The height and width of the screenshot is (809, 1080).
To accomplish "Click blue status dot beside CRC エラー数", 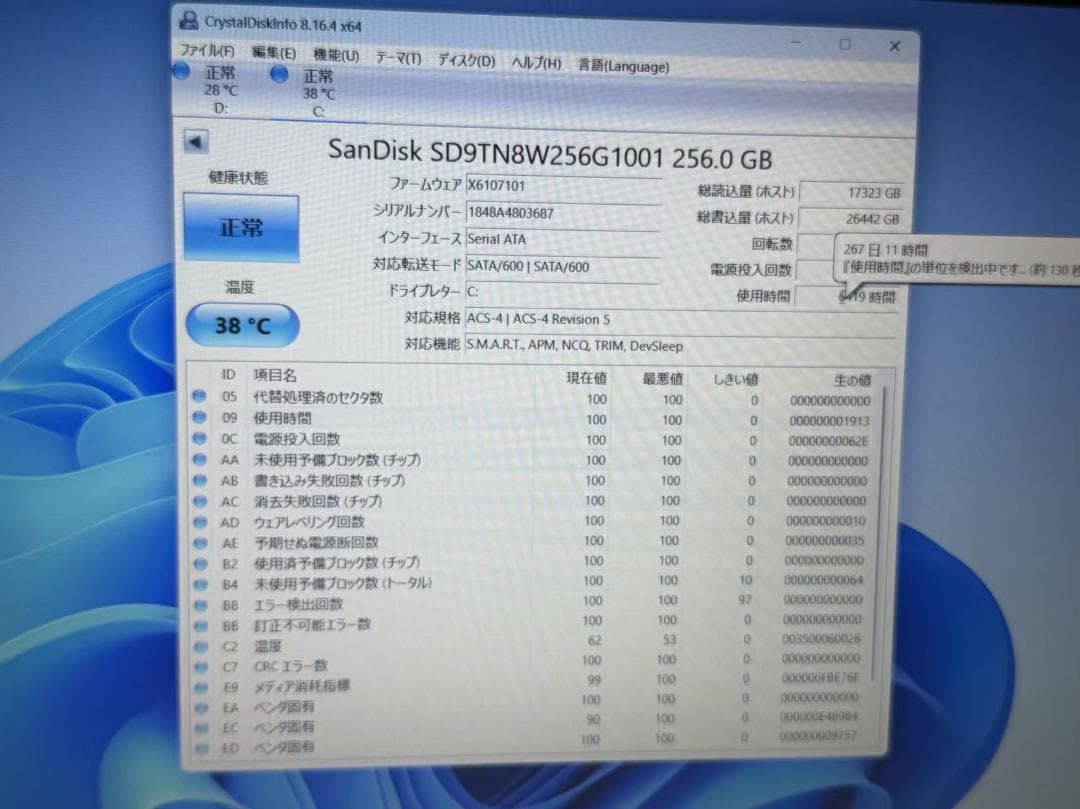I will tap(200, 664).
